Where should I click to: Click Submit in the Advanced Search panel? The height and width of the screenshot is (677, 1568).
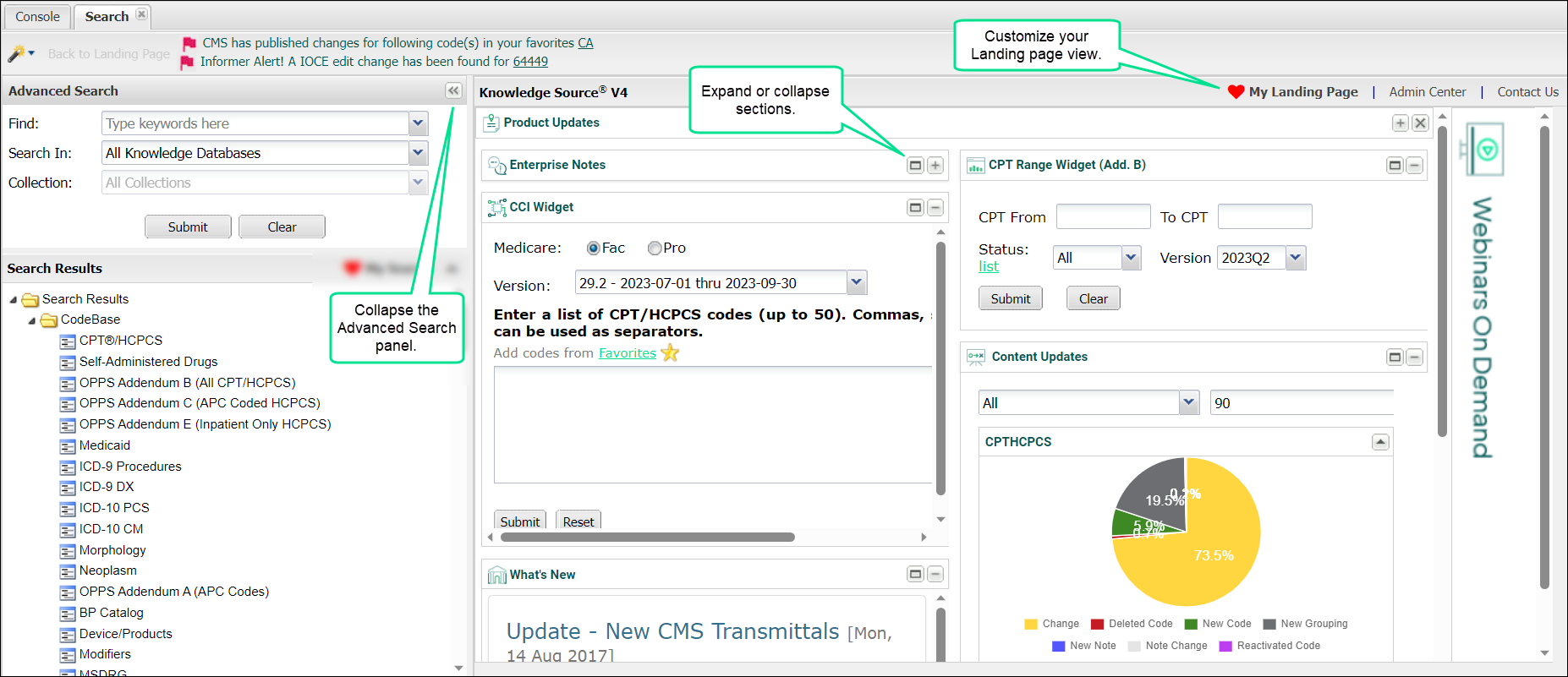[x=188, y=227]
